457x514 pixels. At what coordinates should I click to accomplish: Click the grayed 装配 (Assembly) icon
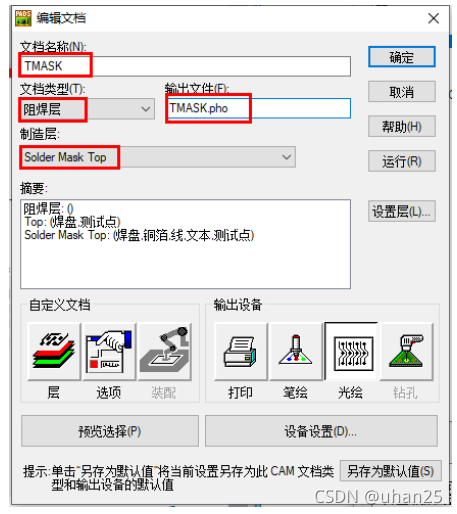[x=165, y=351]
